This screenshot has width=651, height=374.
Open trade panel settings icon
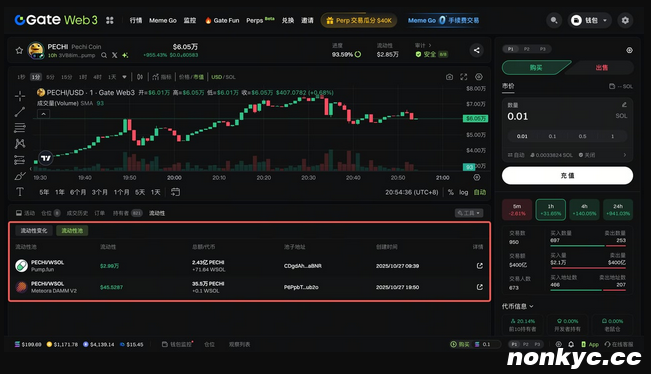[x=629, y=50]
